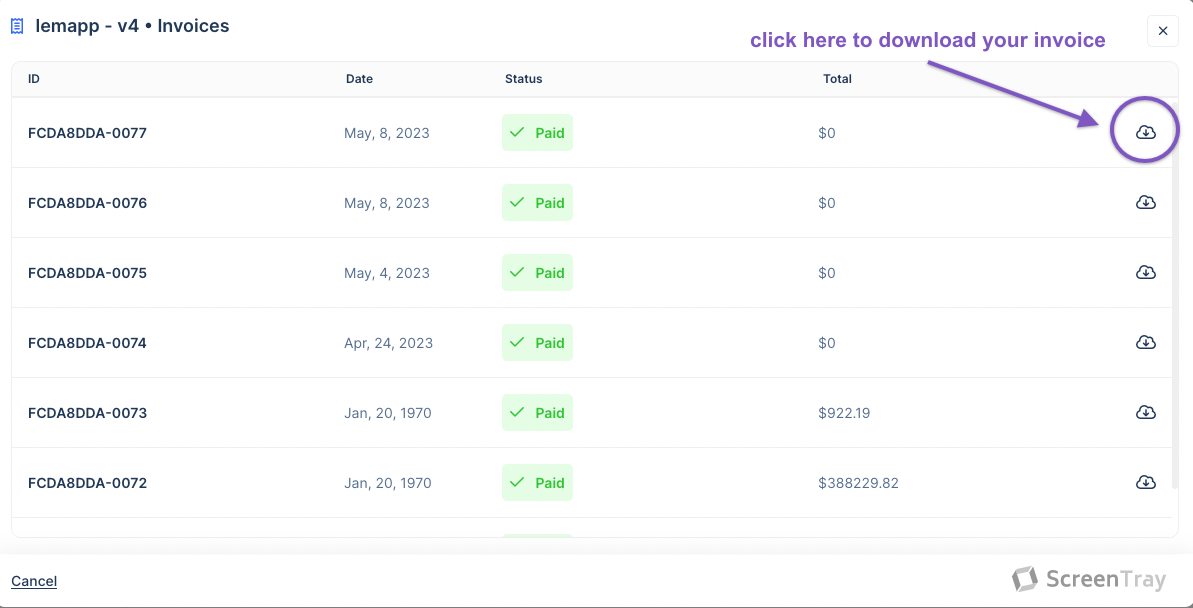Image resolution: width=1193 pixels, height=608 pixels.
Task: Download the $922.19 invoice
Action: [1146, 412]
